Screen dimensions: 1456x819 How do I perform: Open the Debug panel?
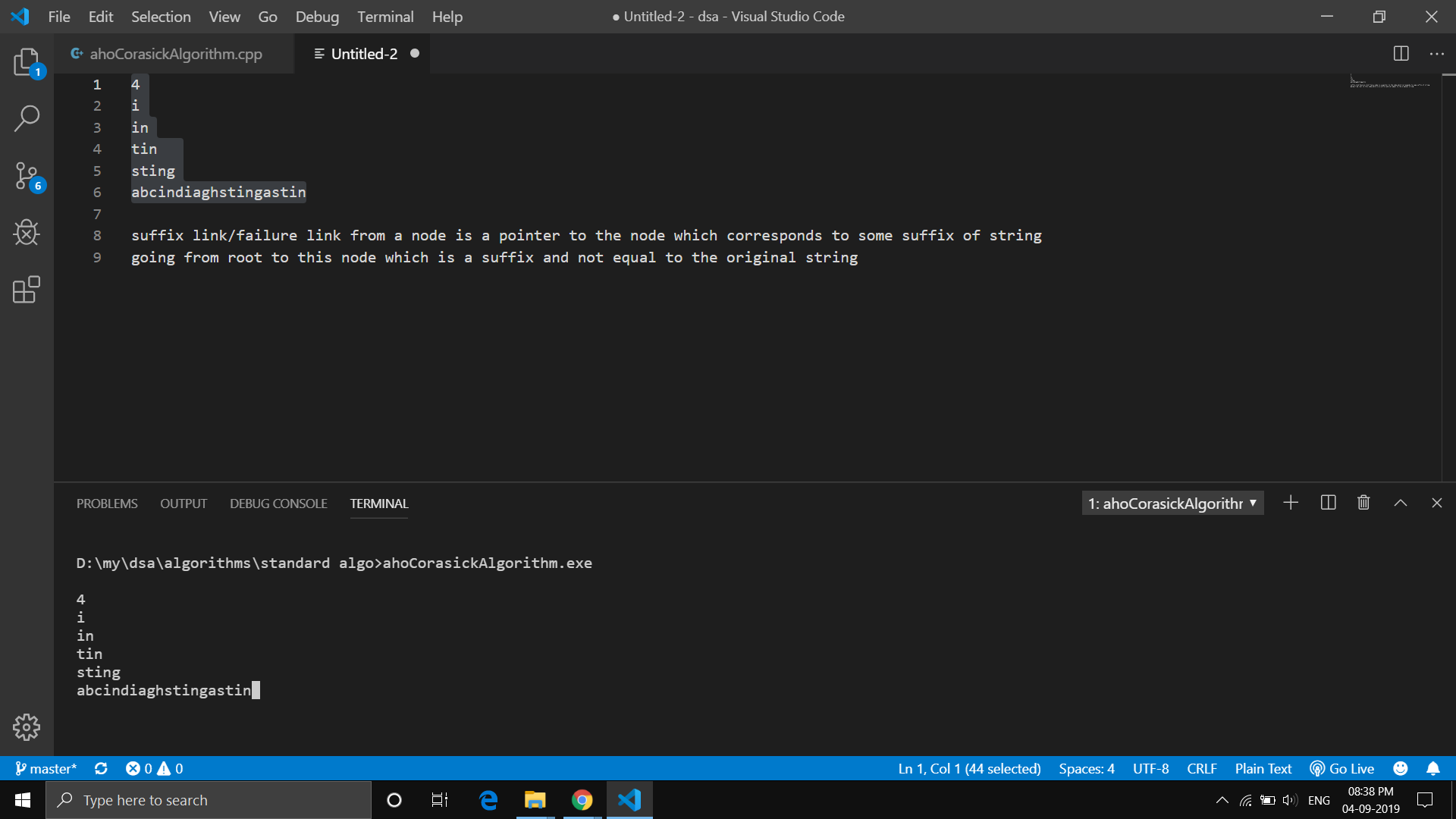[27, 233]
